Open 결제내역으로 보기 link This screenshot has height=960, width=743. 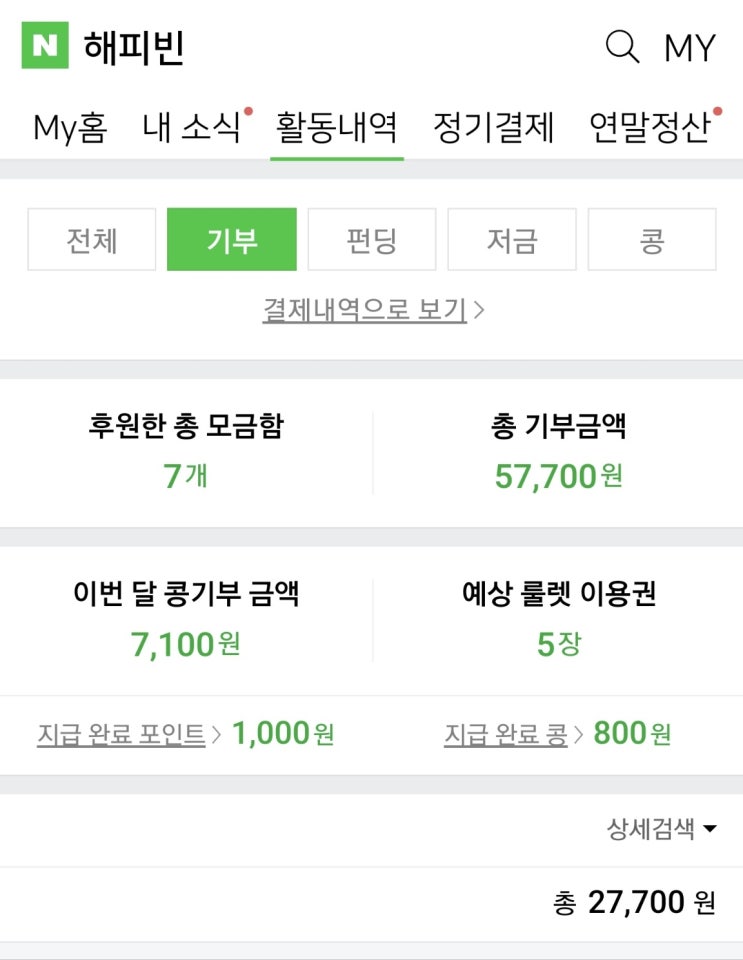[x=372, y=310]
